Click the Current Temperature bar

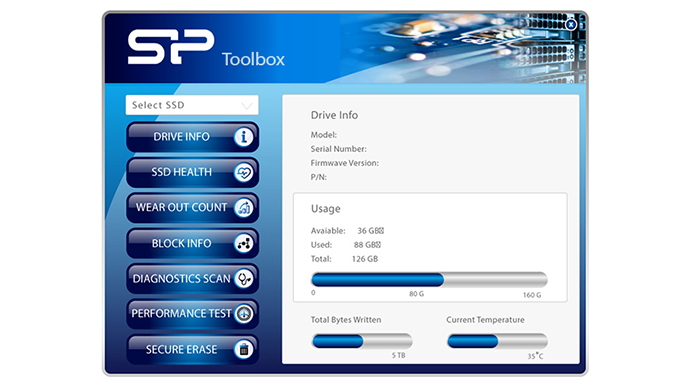(497, 341)
